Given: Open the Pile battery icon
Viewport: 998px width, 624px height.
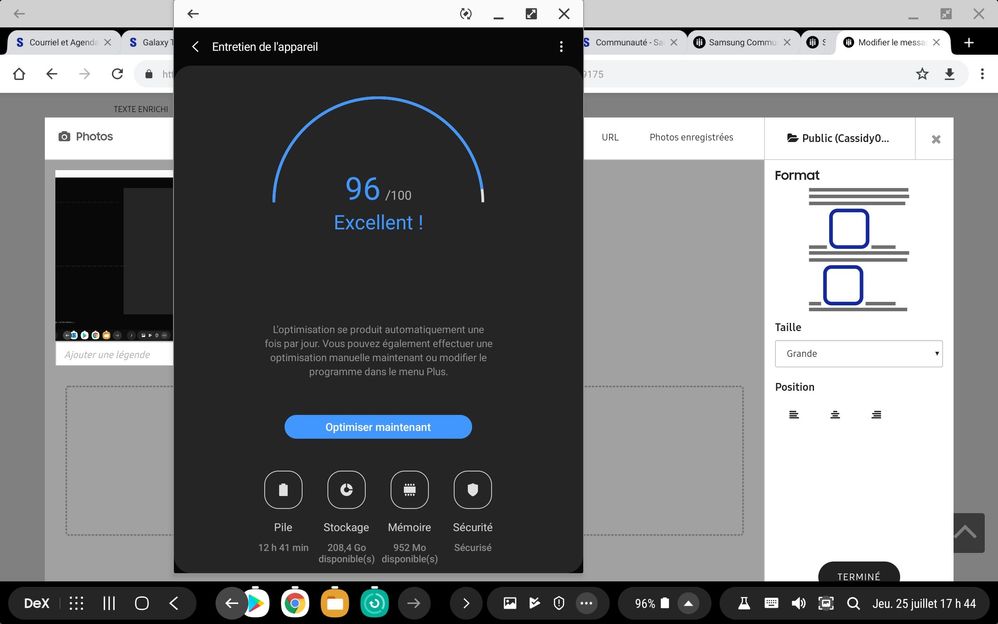Looking at the screenshot, I should (283, 490).
